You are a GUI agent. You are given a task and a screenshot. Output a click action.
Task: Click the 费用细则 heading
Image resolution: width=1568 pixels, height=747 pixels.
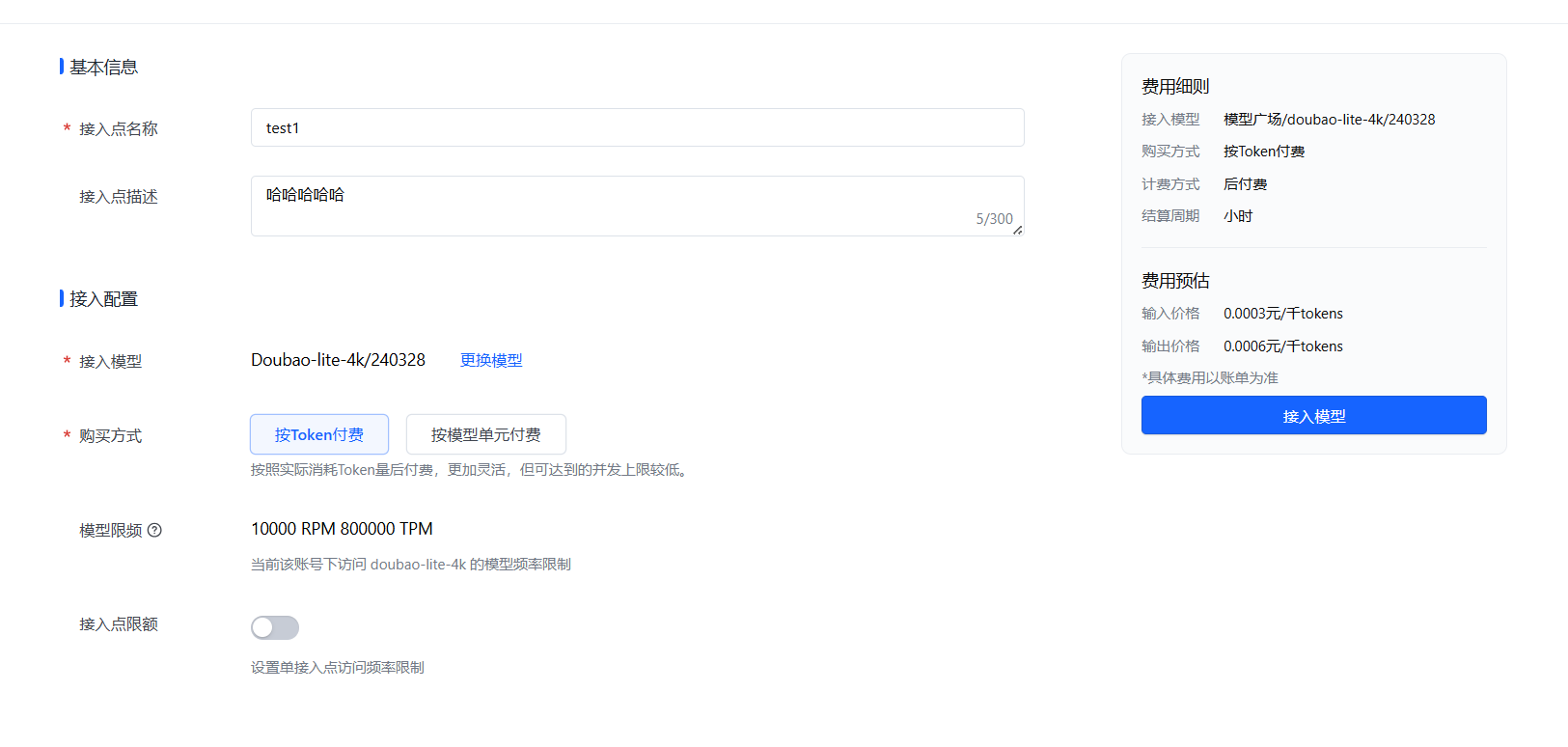point(1175,87)
